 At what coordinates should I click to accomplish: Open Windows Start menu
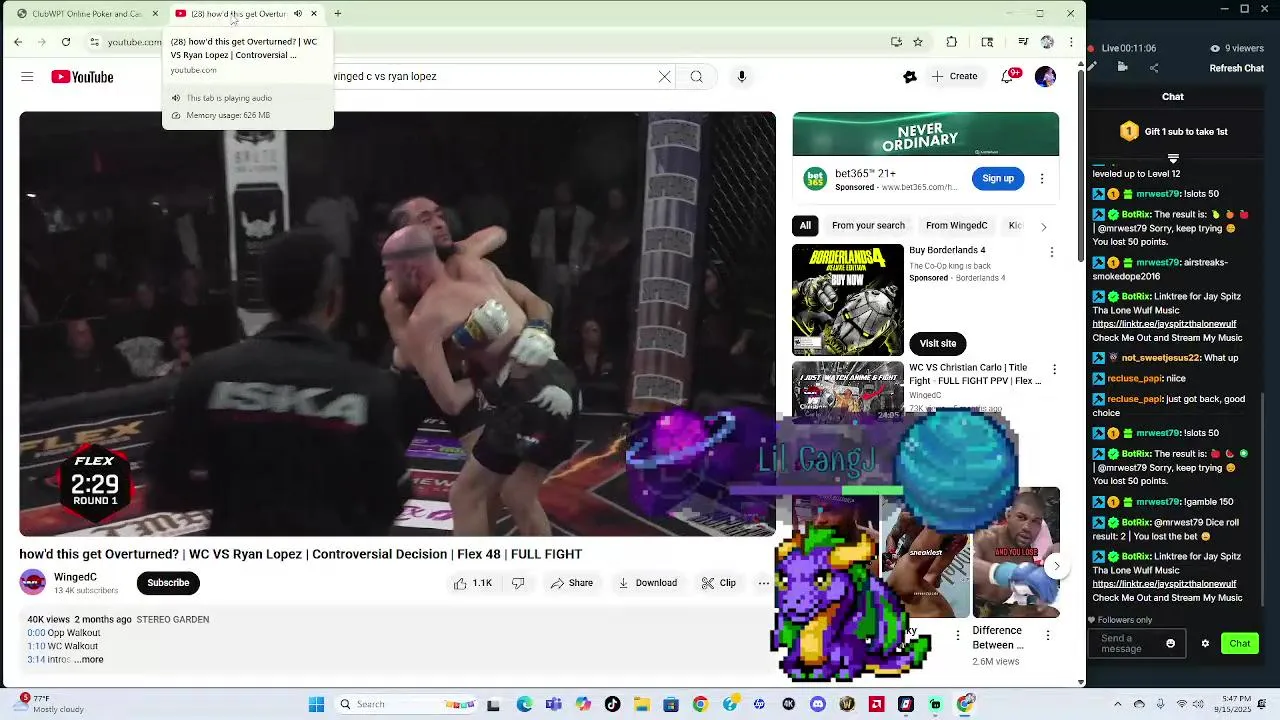316,704
